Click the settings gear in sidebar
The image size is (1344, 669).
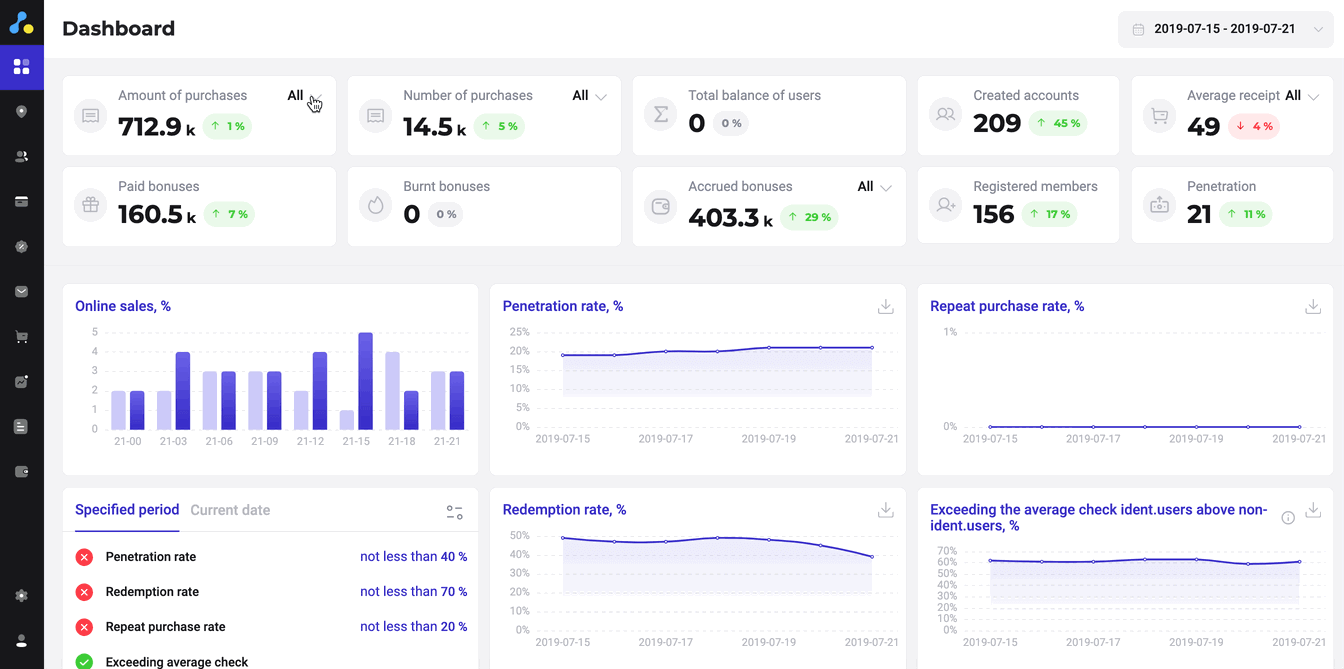point(21,596)
